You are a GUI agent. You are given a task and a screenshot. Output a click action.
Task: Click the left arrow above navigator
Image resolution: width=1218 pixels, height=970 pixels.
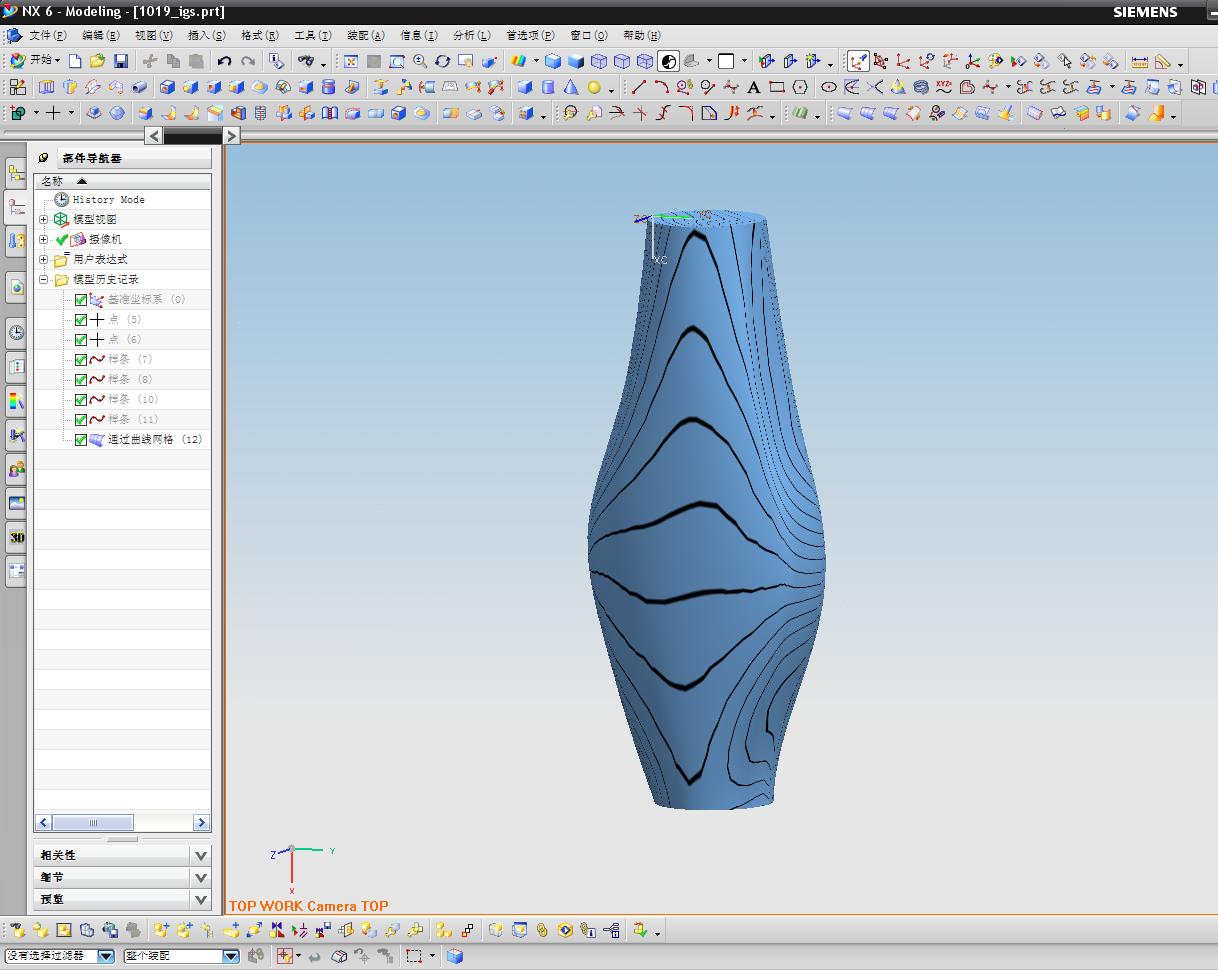pos(154,135)
